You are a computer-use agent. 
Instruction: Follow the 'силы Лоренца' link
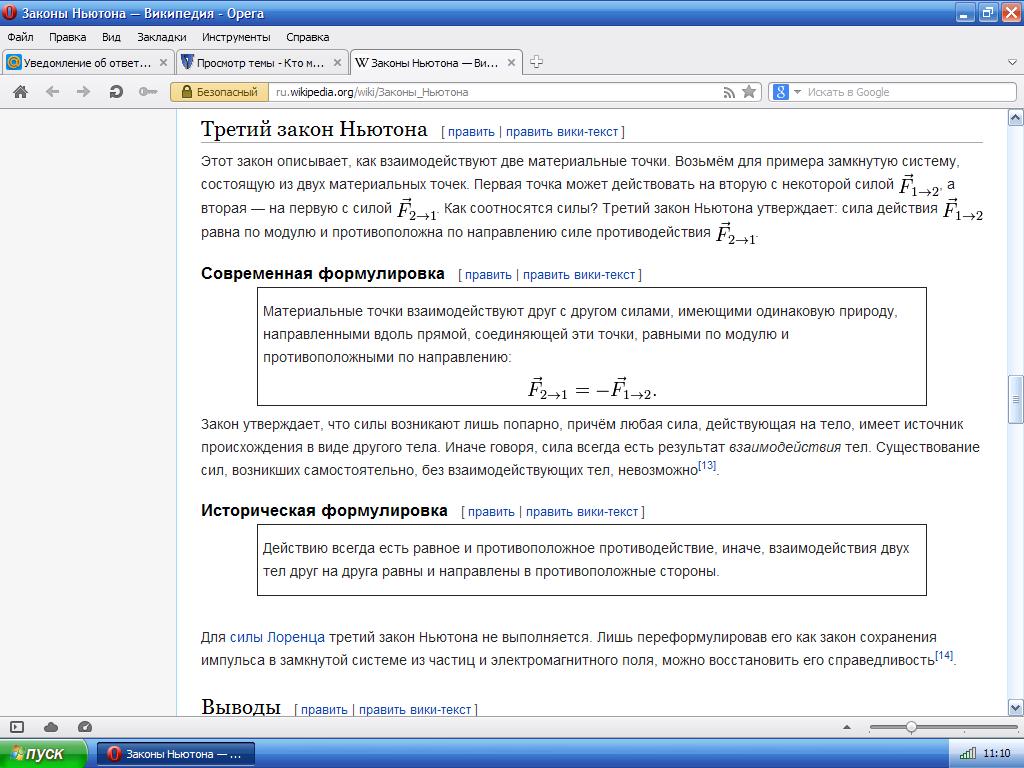(x=277, y=637)
